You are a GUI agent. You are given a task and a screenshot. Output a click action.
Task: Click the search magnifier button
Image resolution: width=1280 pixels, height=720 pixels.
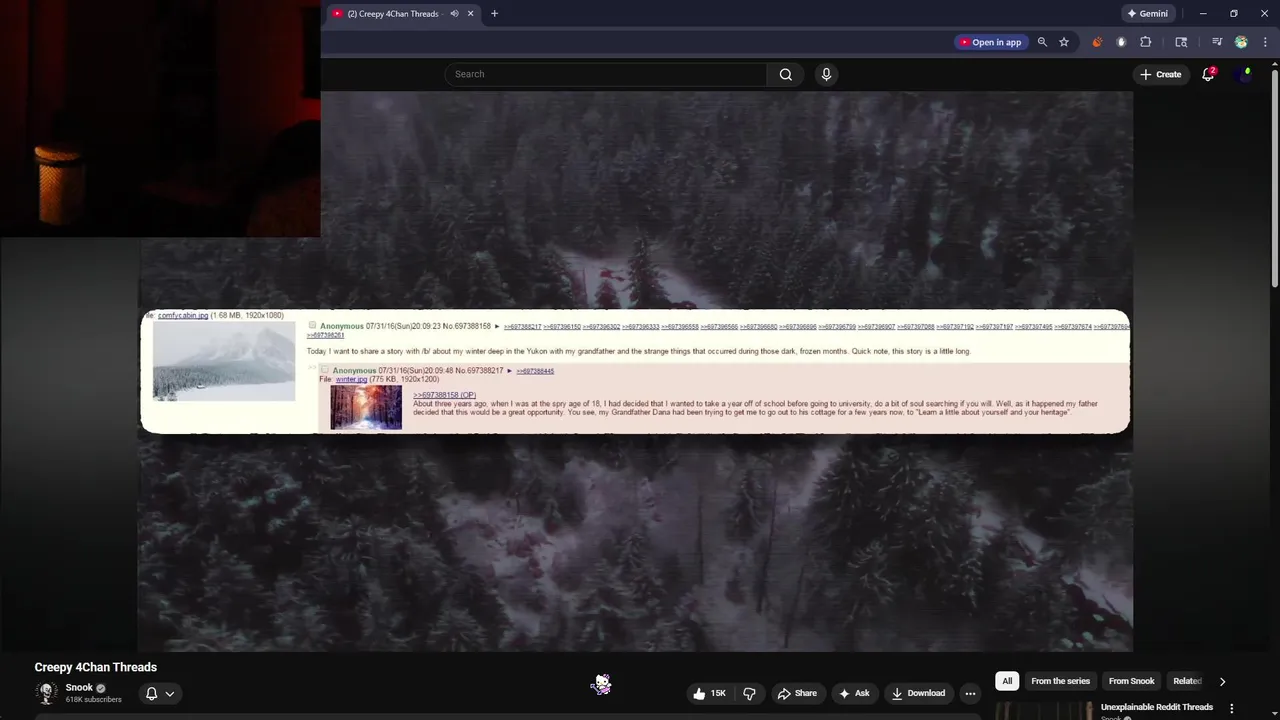point(786,74)
